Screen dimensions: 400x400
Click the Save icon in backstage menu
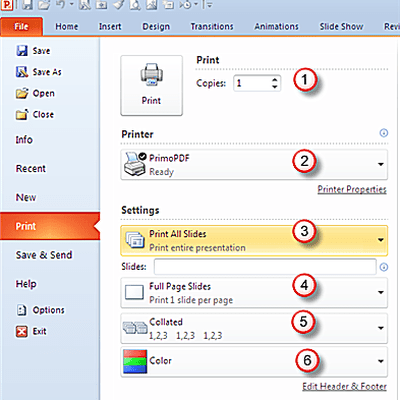(22, 51)
